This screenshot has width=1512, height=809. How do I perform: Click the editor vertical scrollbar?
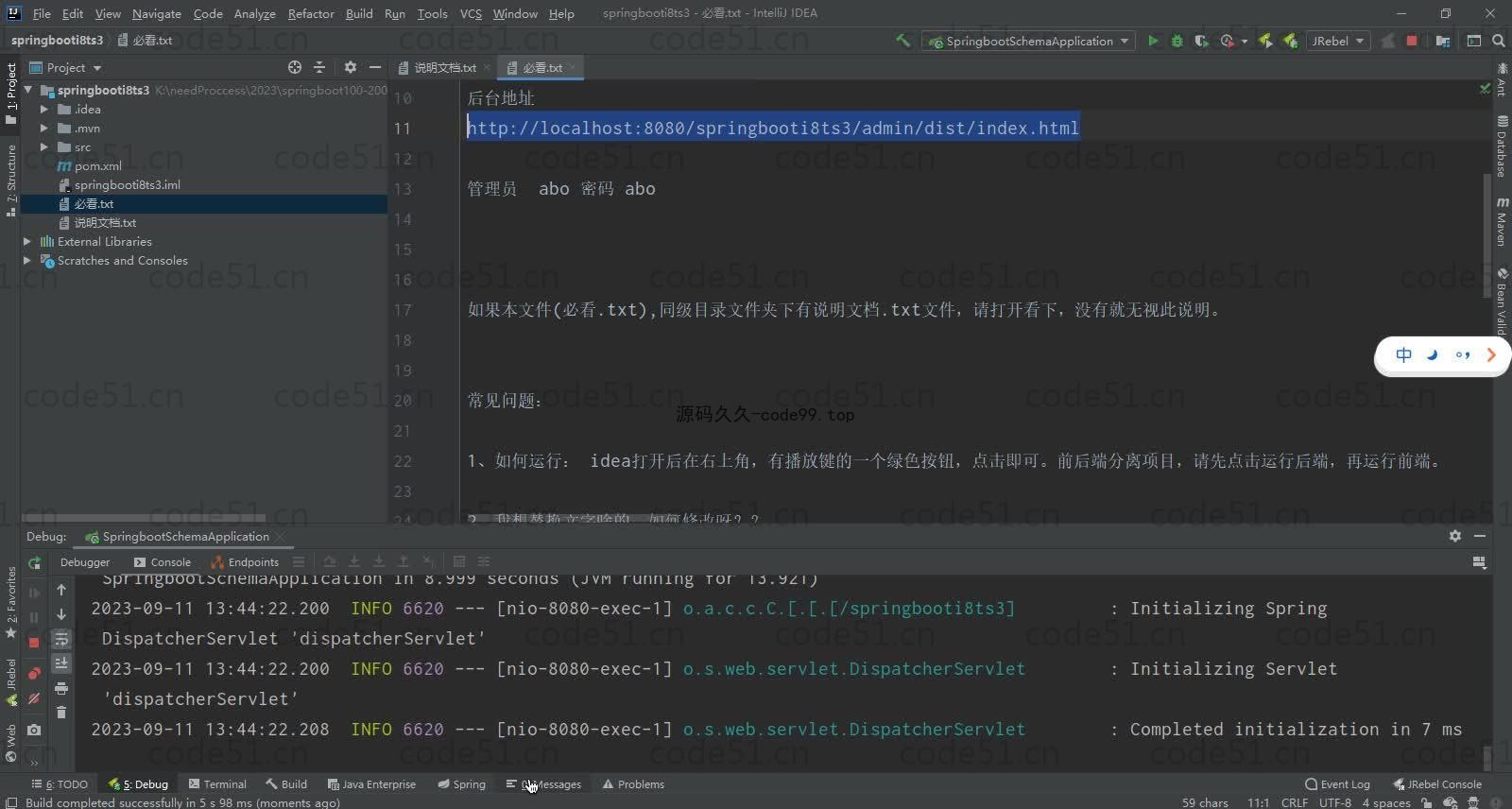(1487, 236)
